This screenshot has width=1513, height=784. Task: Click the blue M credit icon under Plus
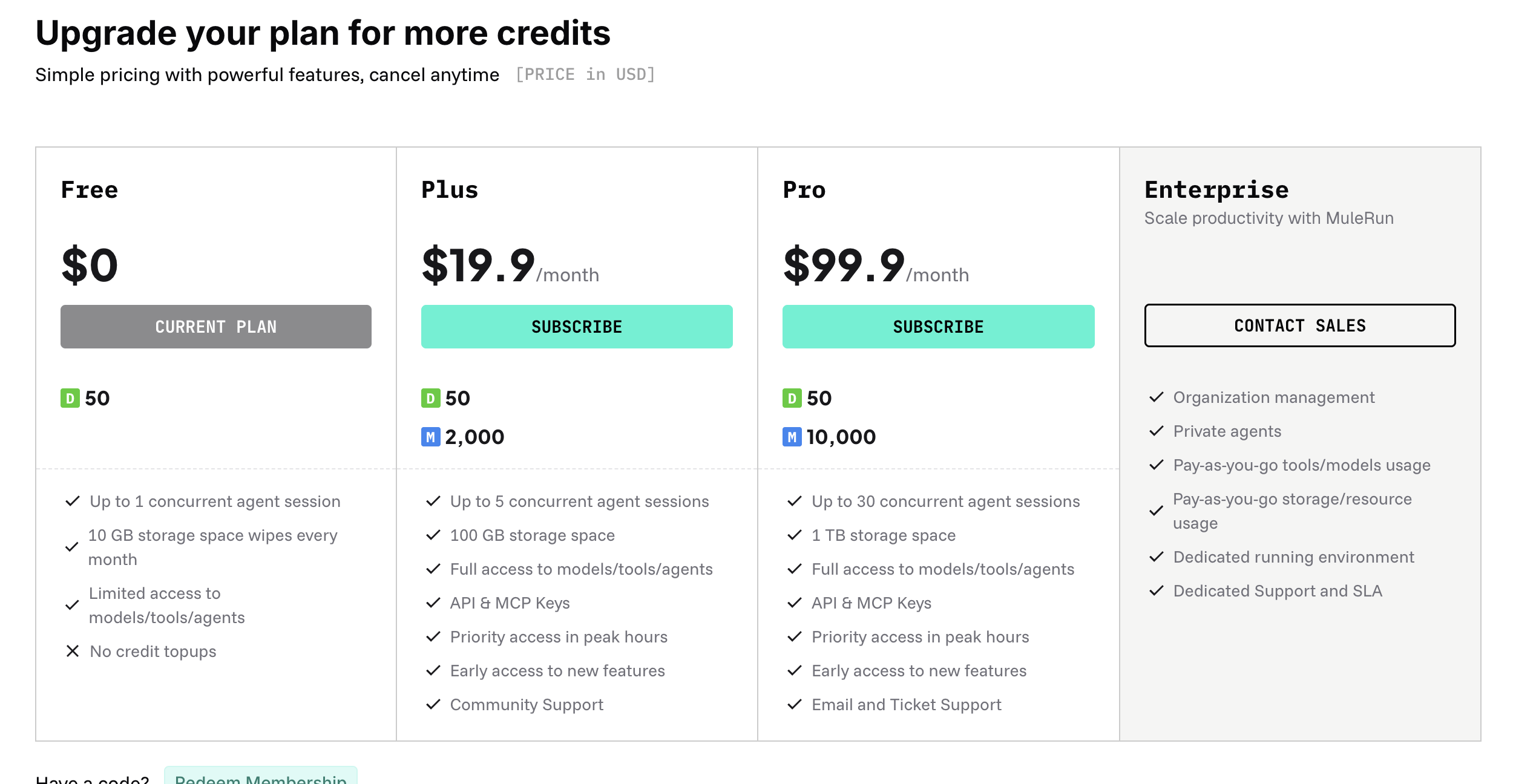click(x=430, y=437)
